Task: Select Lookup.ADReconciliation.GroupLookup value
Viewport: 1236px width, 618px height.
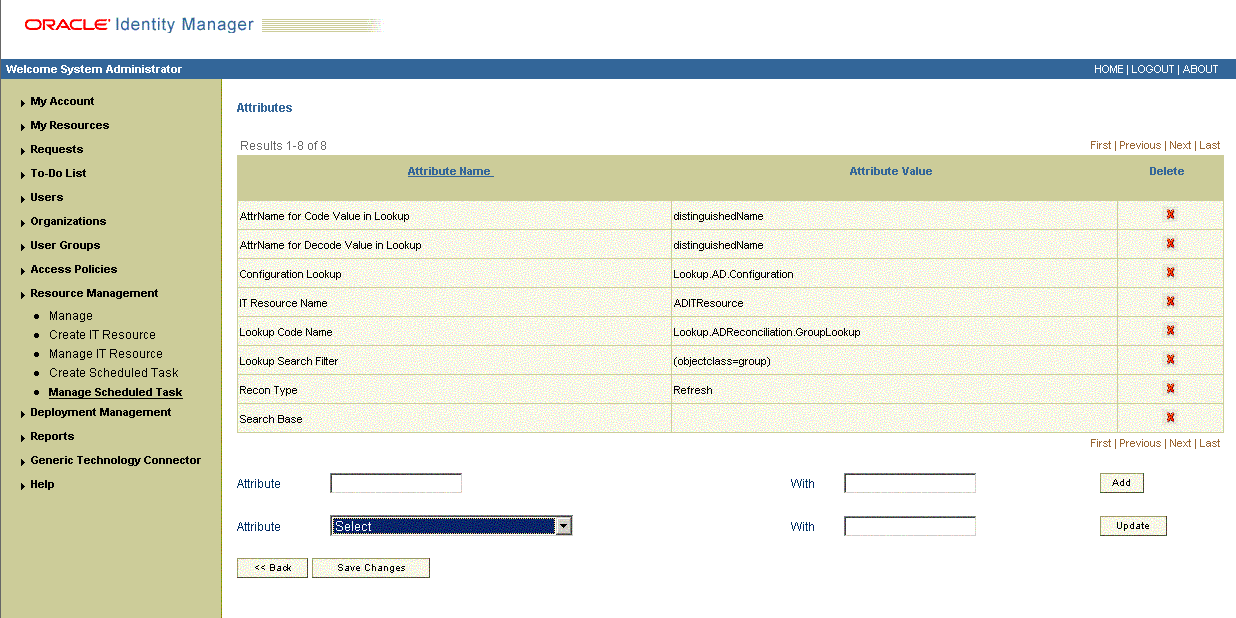Action: (766, 332)
